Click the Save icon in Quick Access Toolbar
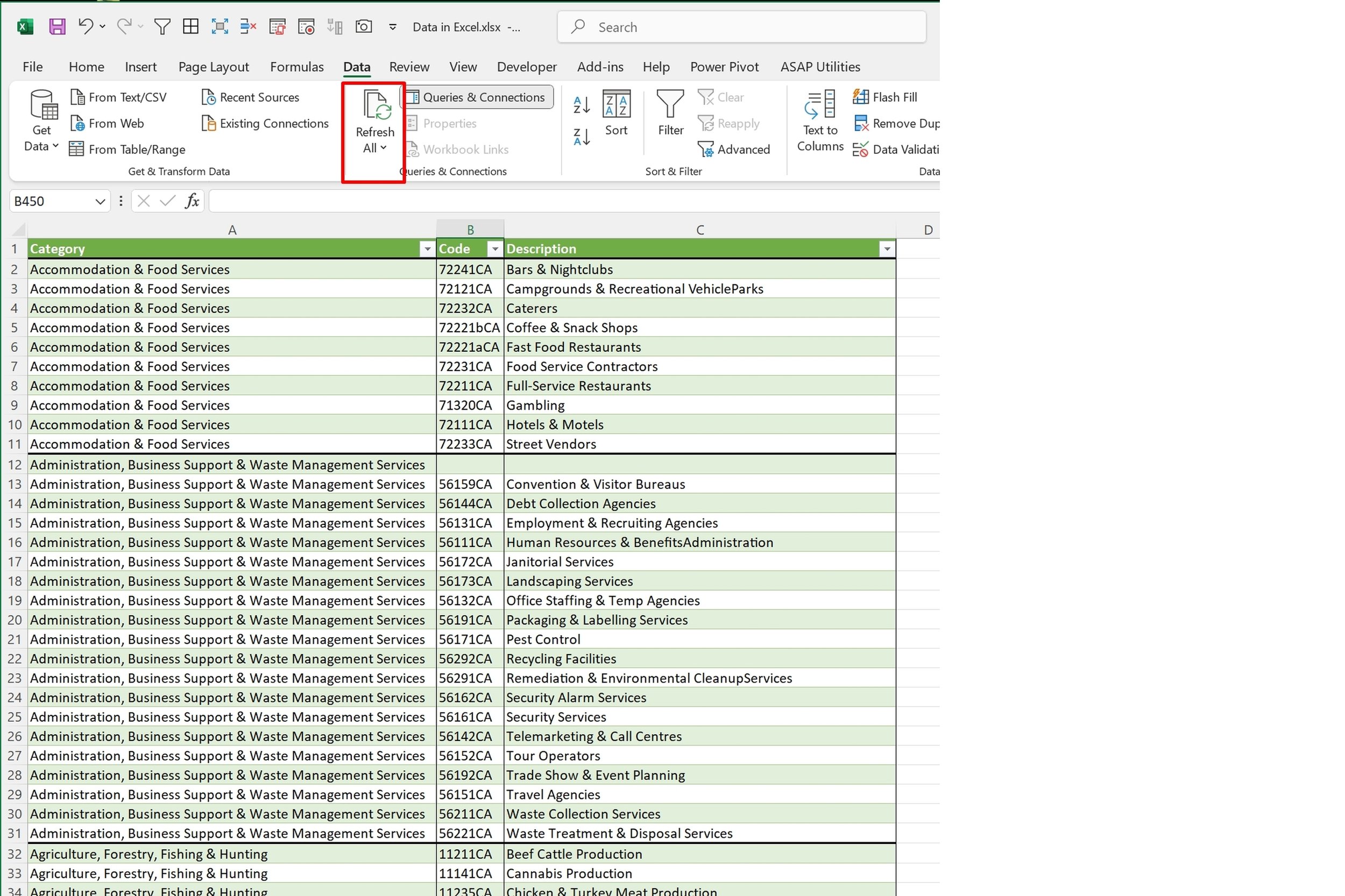 pyautogui.click(x=57, y=26)
